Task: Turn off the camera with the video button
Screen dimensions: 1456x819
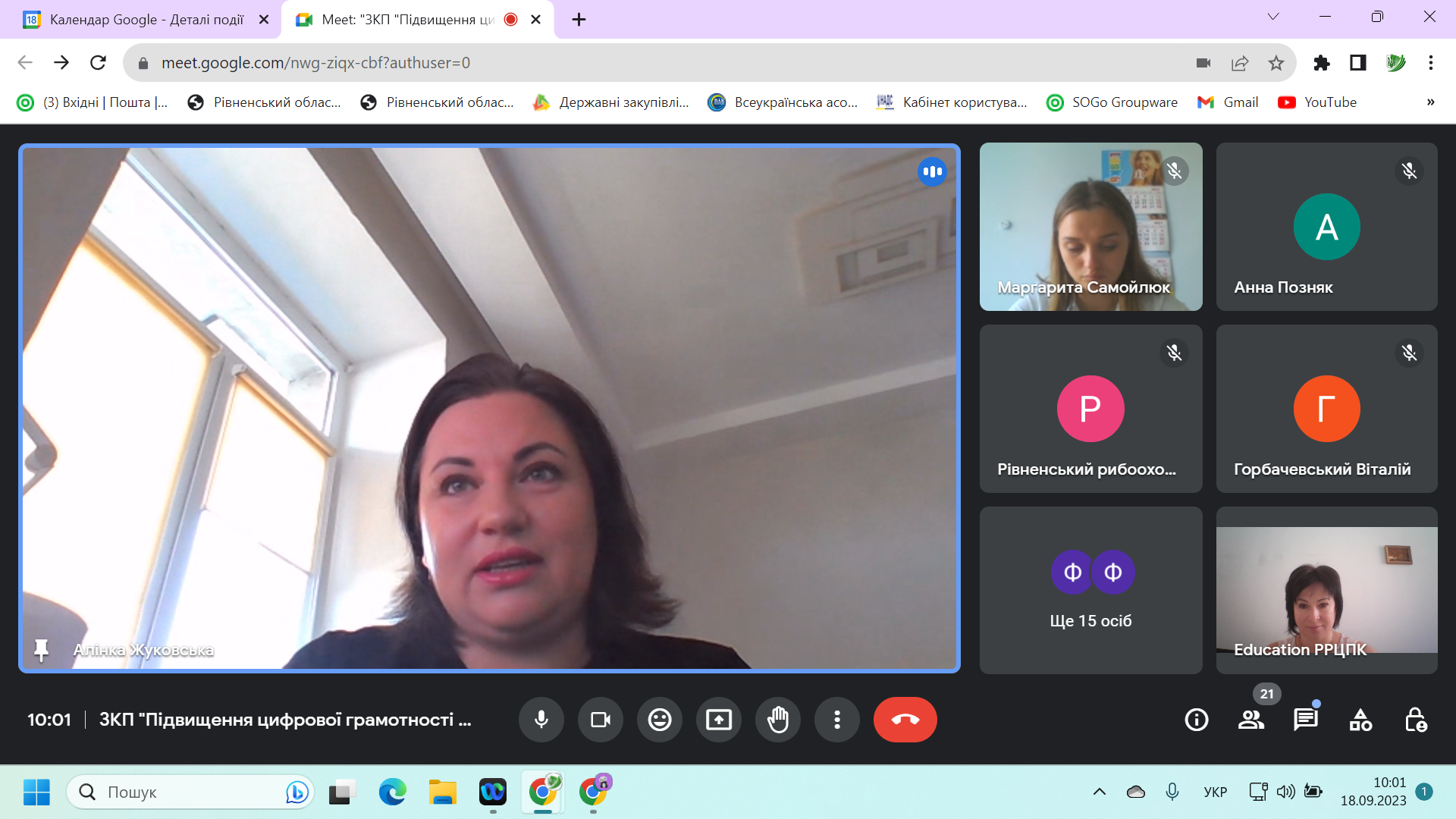Action: (600, 720)
